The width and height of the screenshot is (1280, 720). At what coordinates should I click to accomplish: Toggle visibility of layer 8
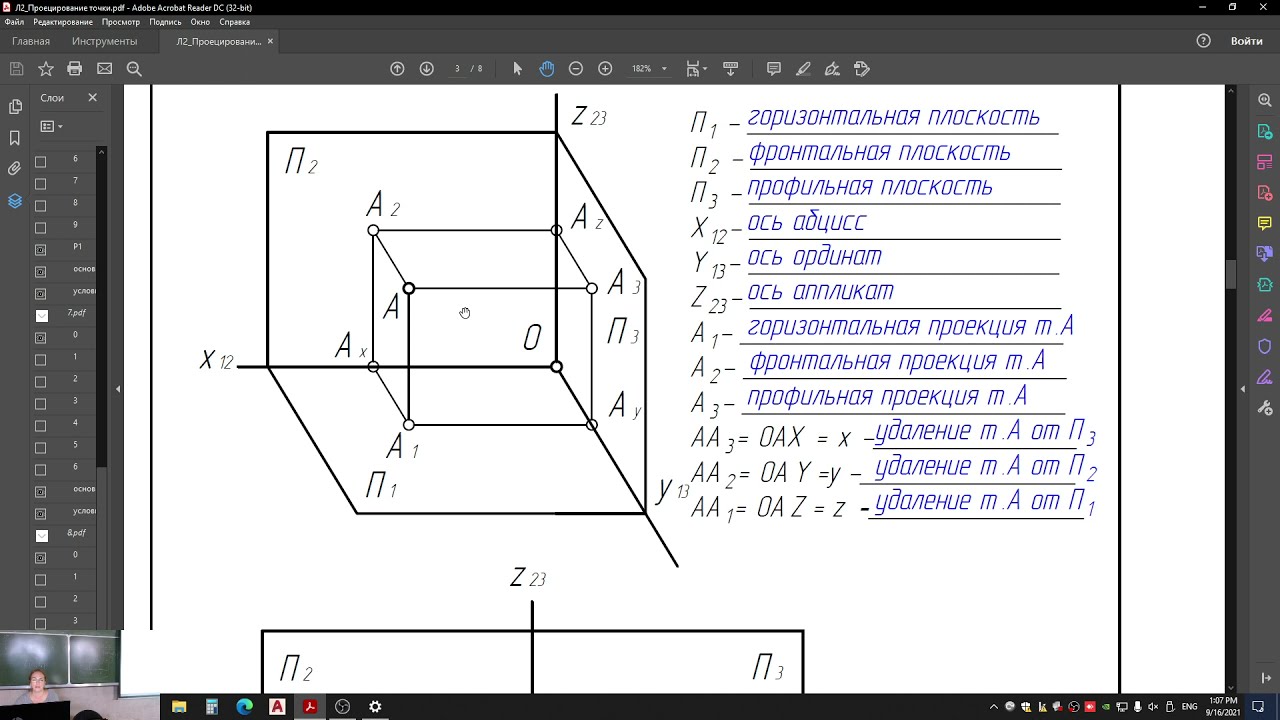[x=41, y=206]
